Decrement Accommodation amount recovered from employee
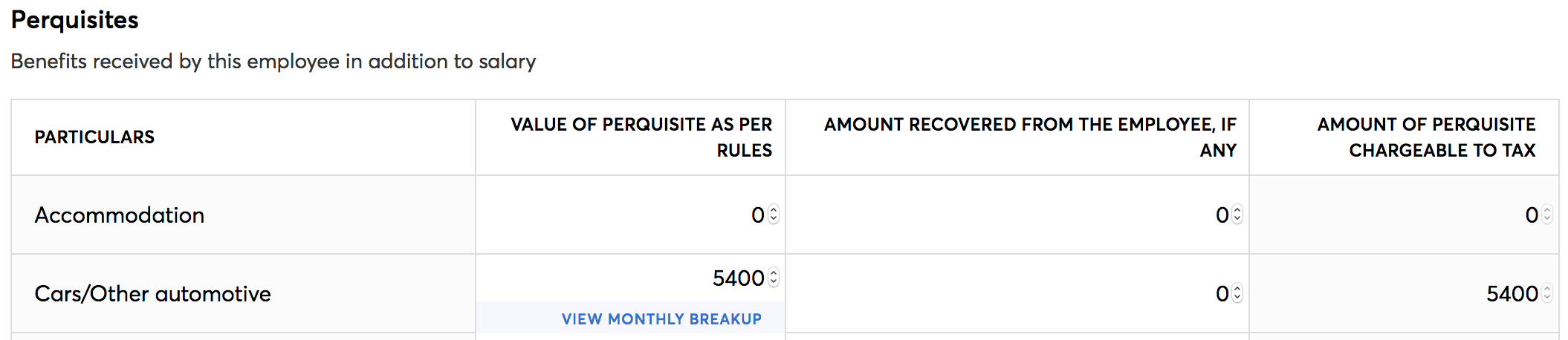Viewport: 1568px width, 340px height. pyautogui.click(x=1237, y=219)
